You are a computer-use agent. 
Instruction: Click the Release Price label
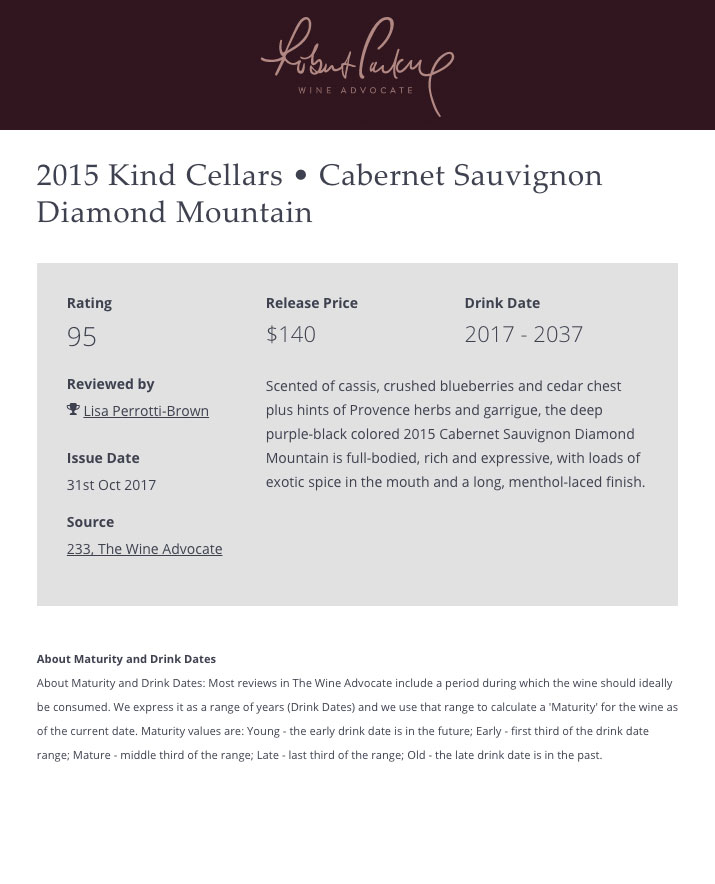pos(312,303)
